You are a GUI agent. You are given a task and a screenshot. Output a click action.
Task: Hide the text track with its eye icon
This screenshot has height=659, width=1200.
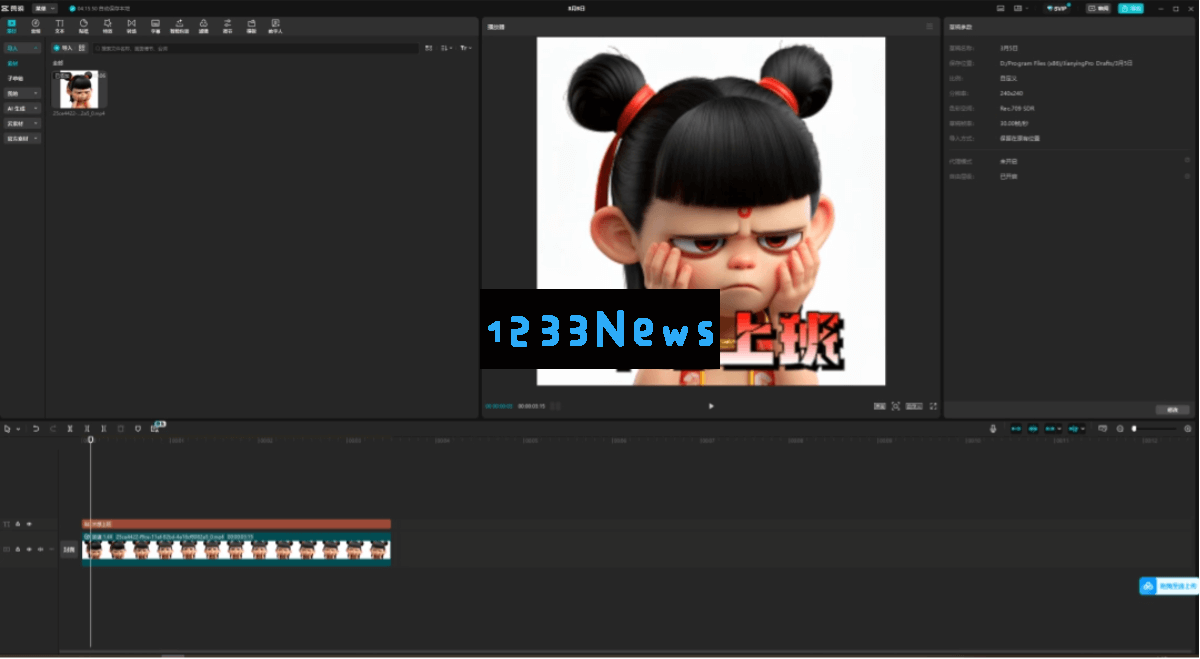[x=29, y=524]
